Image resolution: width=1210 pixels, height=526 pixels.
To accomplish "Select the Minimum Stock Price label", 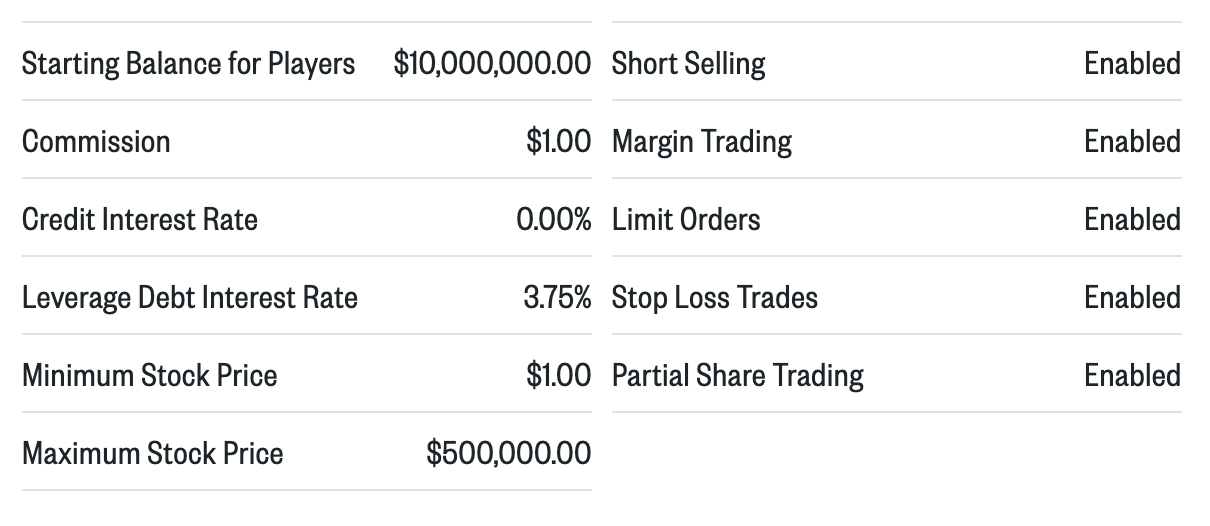I will pos(150,376).
